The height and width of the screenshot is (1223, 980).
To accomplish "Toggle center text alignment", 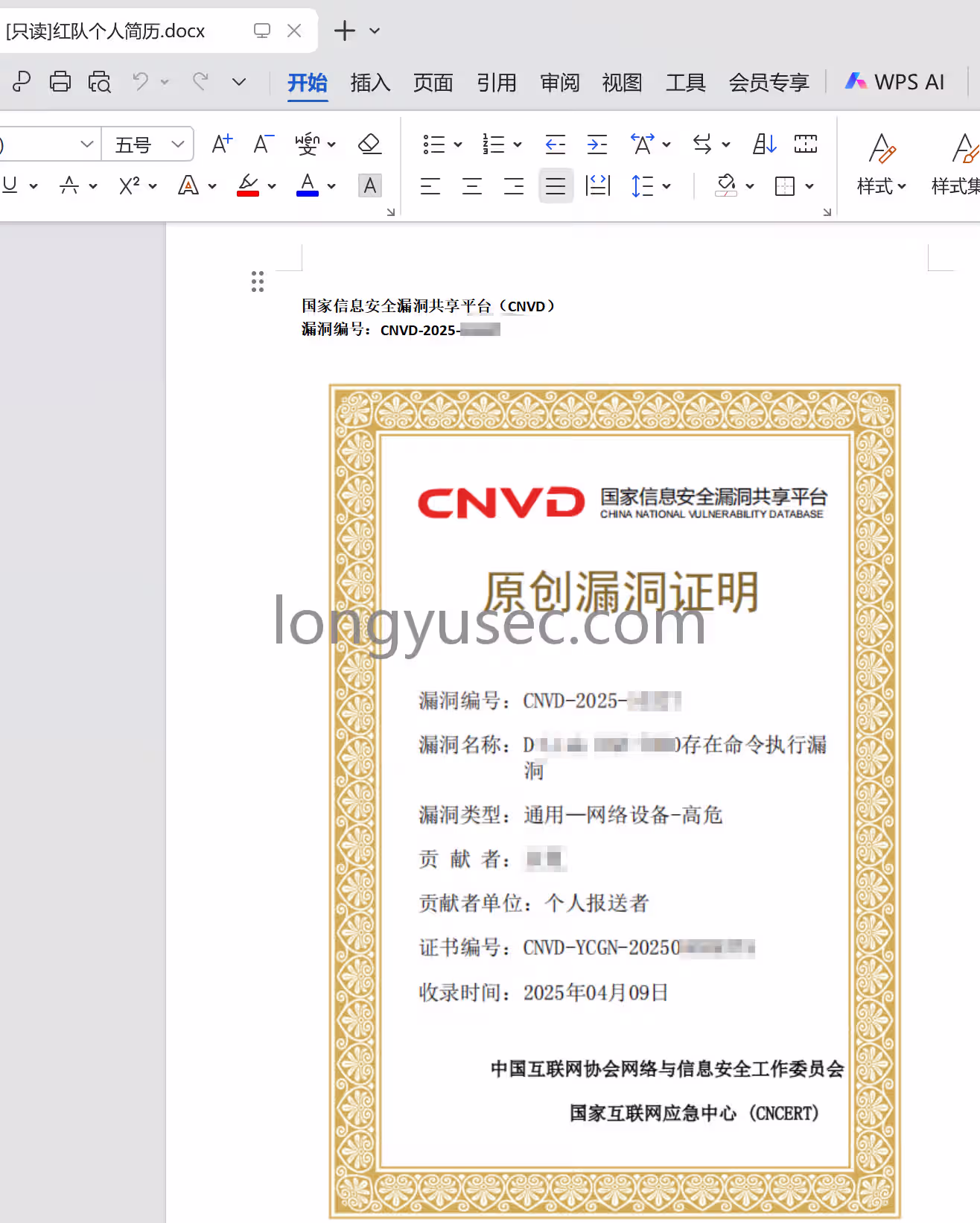I will coord(472,186).
